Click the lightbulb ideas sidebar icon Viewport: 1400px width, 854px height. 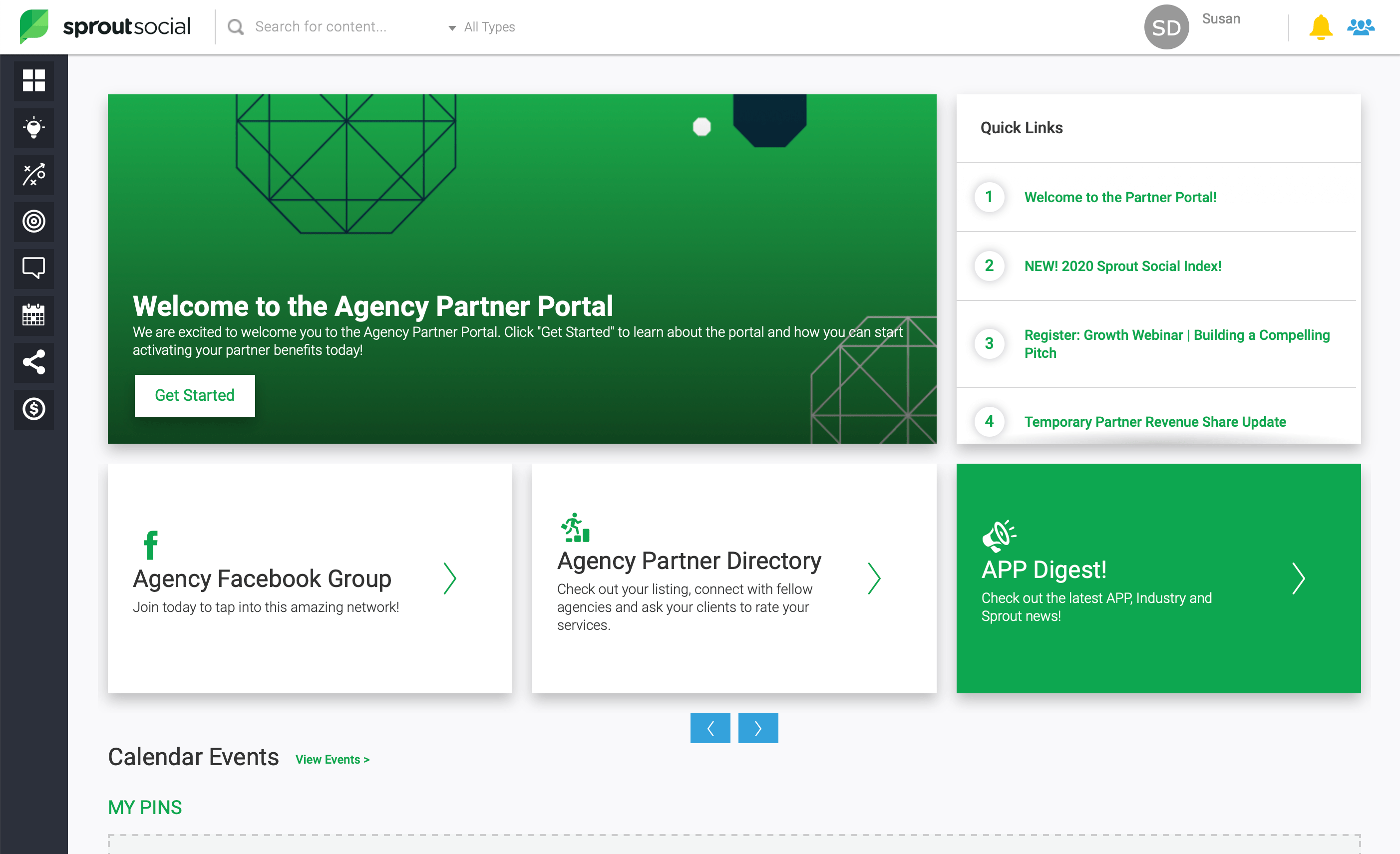(x=33, y=128)
